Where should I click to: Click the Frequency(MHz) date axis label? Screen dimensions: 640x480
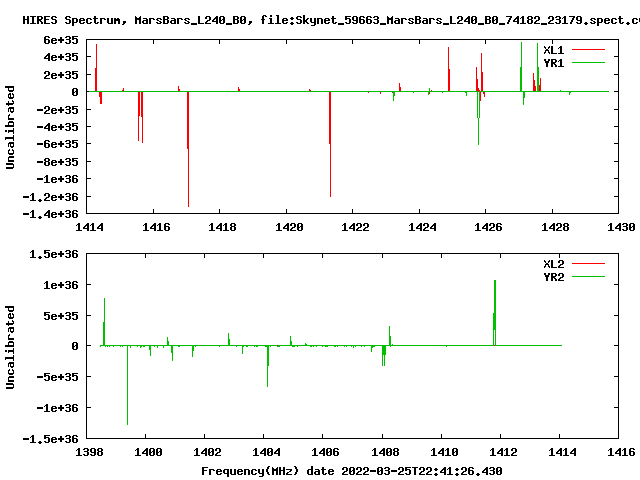pyautogui.click(x=351, y=471)
